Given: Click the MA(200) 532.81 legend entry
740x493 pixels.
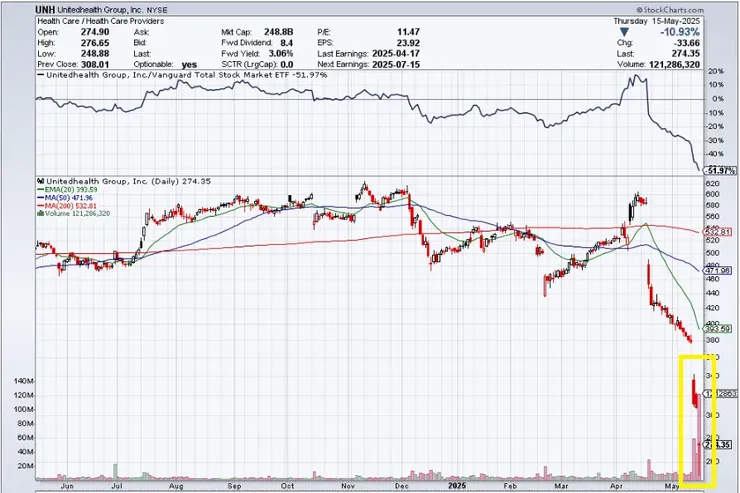Looking at the screenshot, I should click(x=67, y=206).
